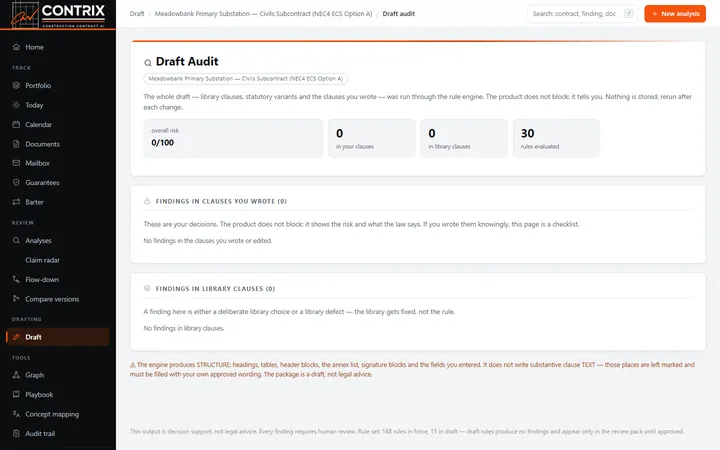This screenshot has height=450, width=720.
Task: Focus the search contract, finding, doc field
Action: tap(582, 14)
